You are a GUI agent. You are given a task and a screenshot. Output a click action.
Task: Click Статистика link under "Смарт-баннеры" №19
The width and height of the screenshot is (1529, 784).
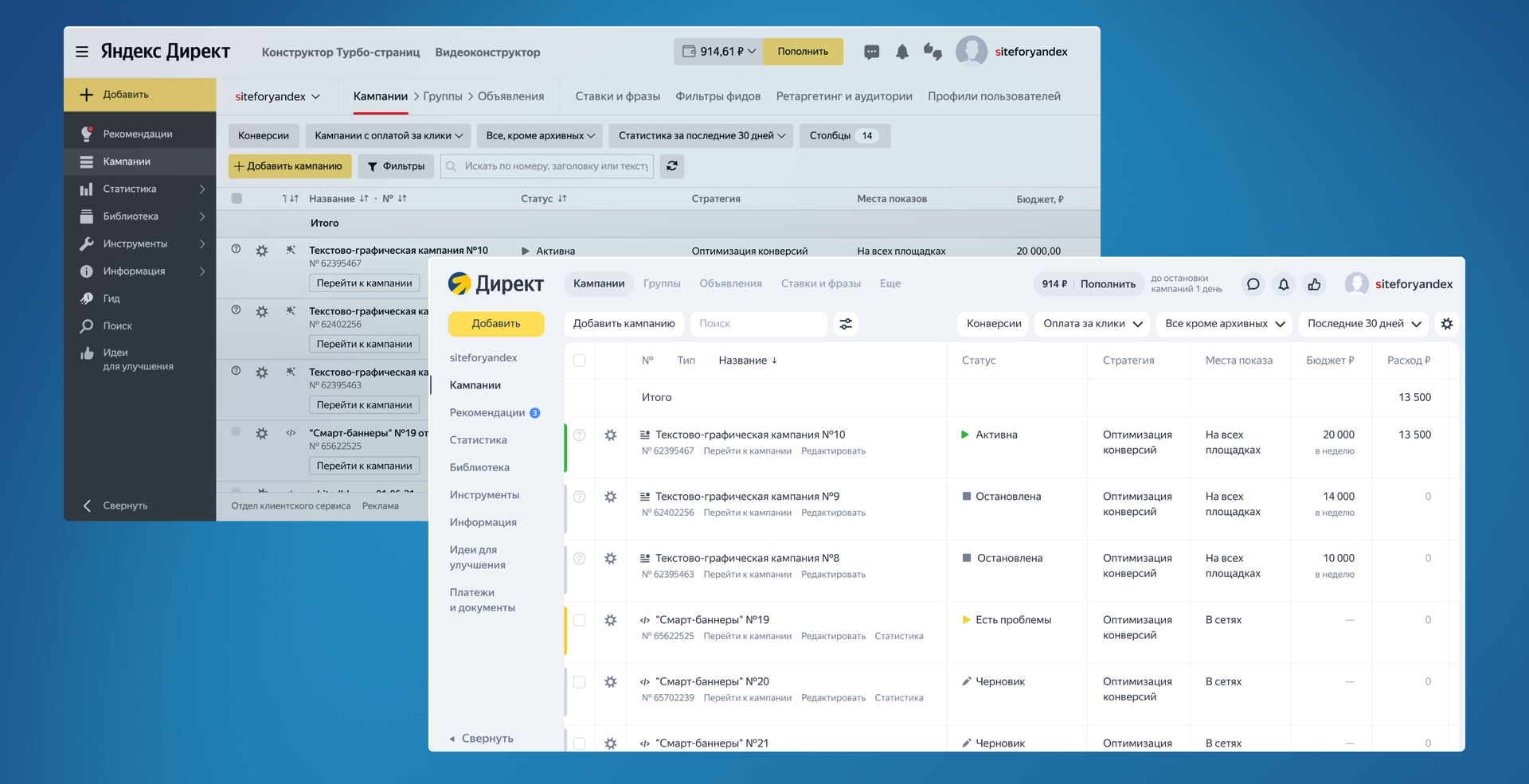899,636
